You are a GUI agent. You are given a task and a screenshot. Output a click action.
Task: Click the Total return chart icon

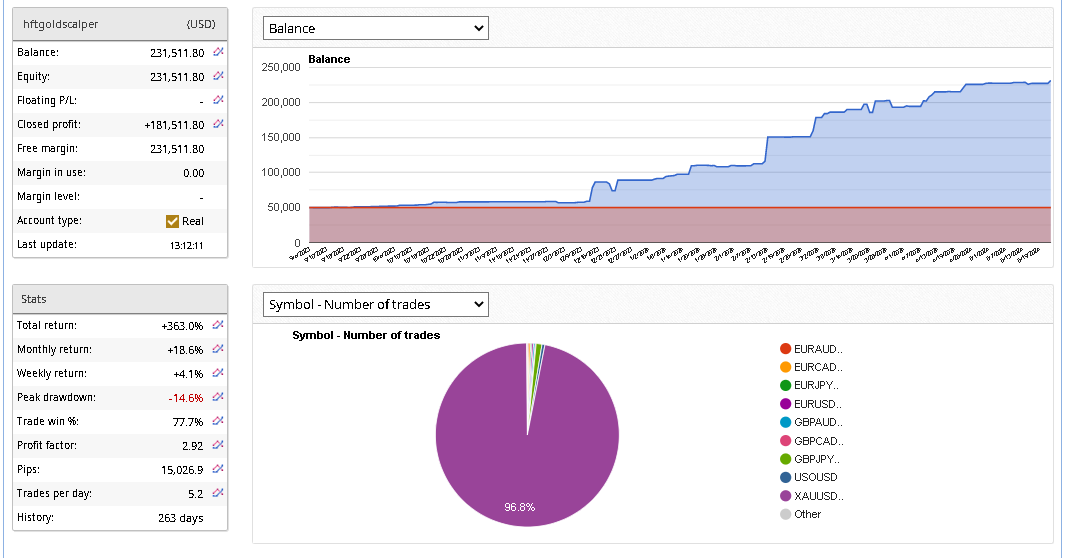[x=218, y=325]
